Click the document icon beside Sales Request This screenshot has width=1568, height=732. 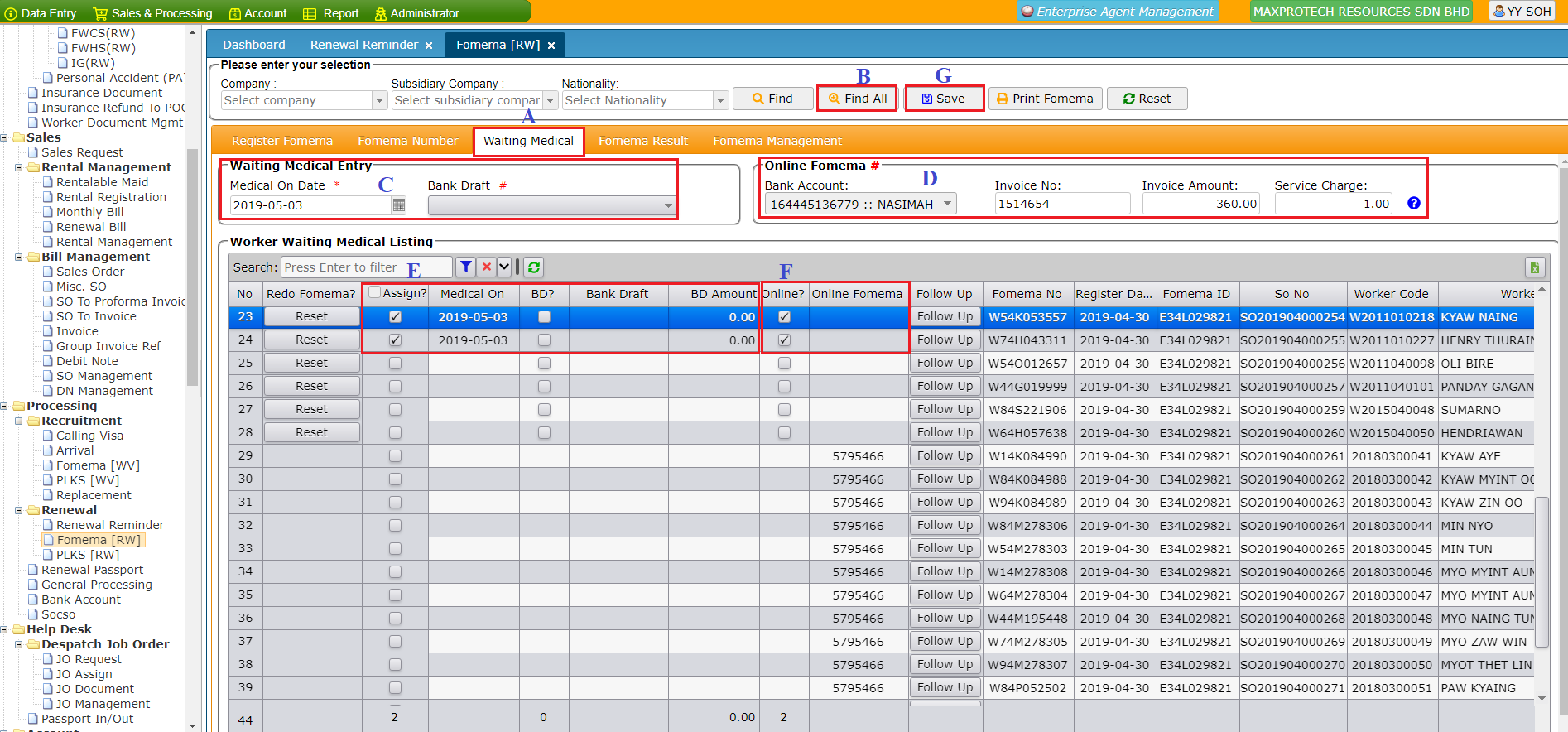33,152
